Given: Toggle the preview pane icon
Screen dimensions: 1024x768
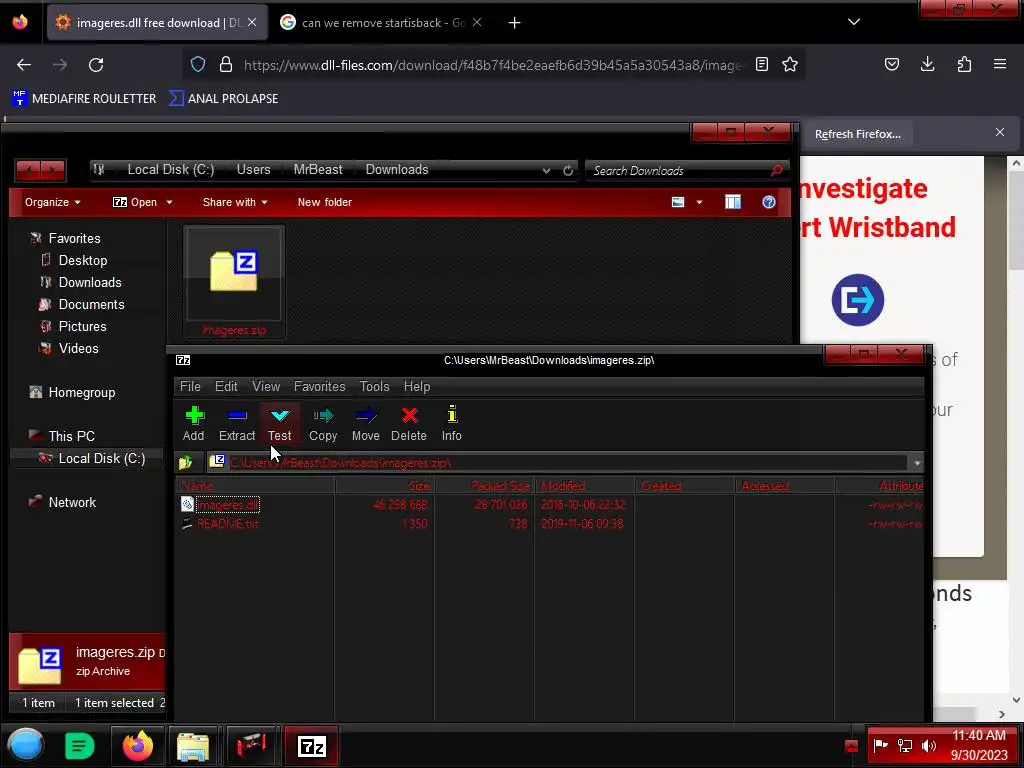Looking at the screenshot, I should [x=733, y=202].
